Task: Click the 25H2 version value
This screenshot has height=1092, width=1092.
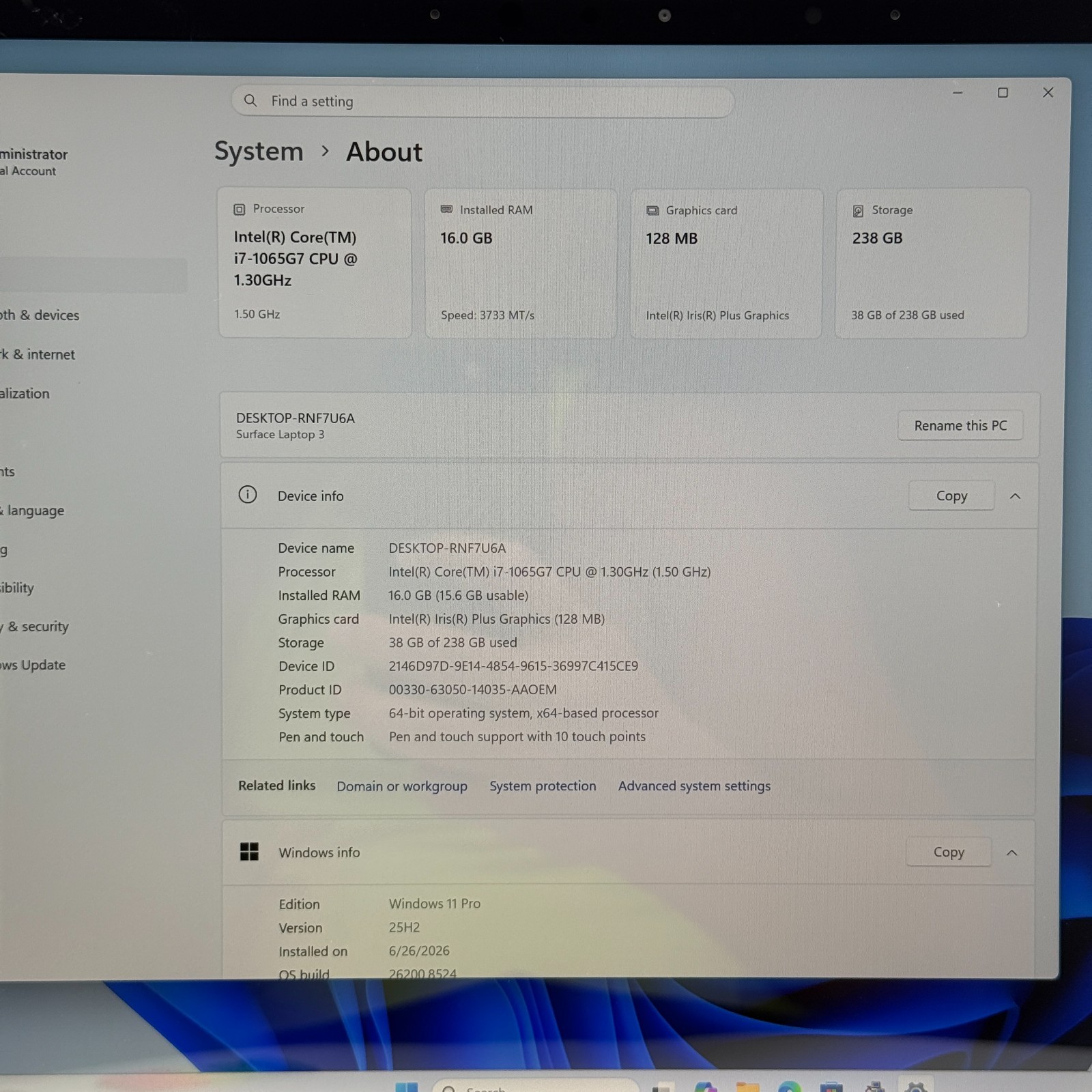Action: tap(404, 928)
